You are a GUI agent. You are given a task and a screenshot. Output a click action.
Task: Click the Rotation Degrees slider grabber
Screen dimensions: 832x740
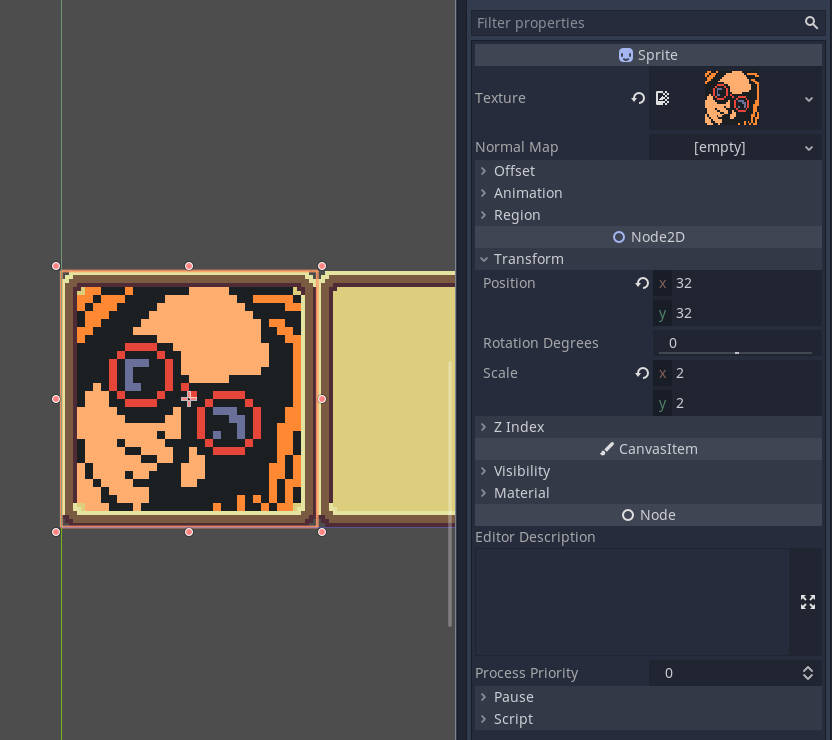[736, 352]
